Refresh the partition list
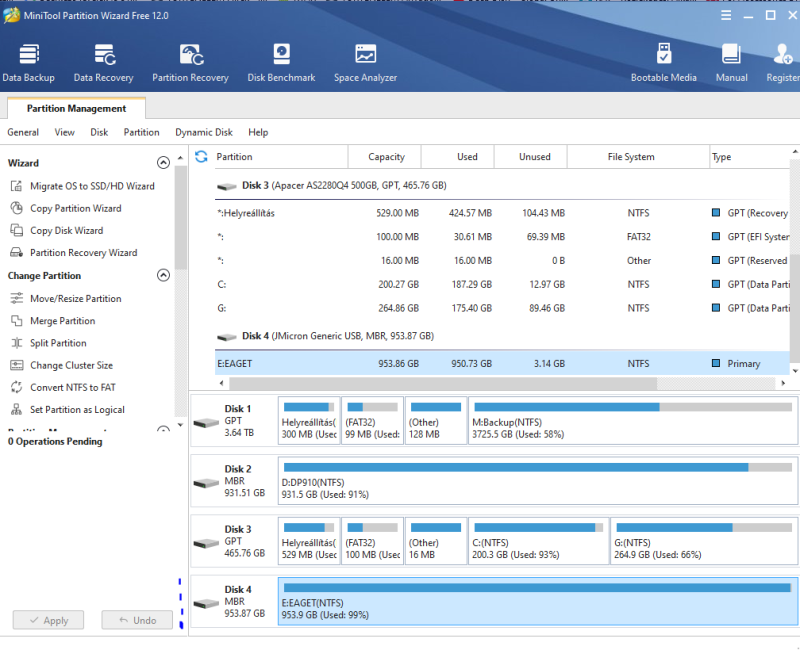 point(201,157)
